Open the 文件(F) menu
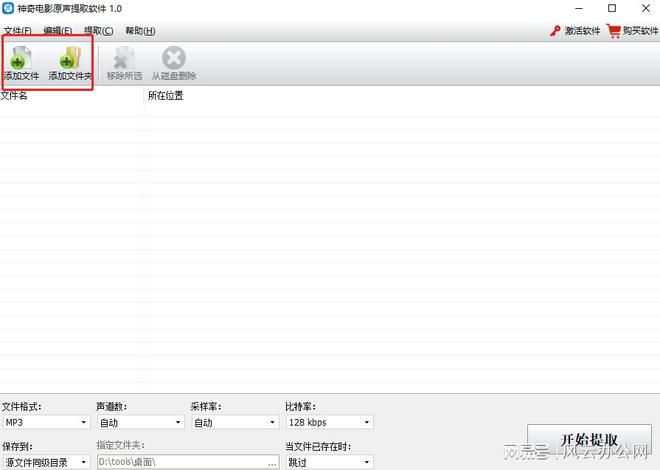Image resolution: width=660 pixels, height=470 pixels. 18,31
